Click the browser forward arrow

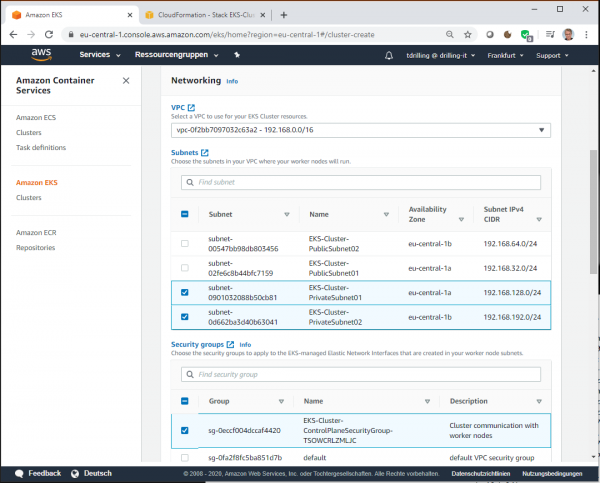[31, 34]
